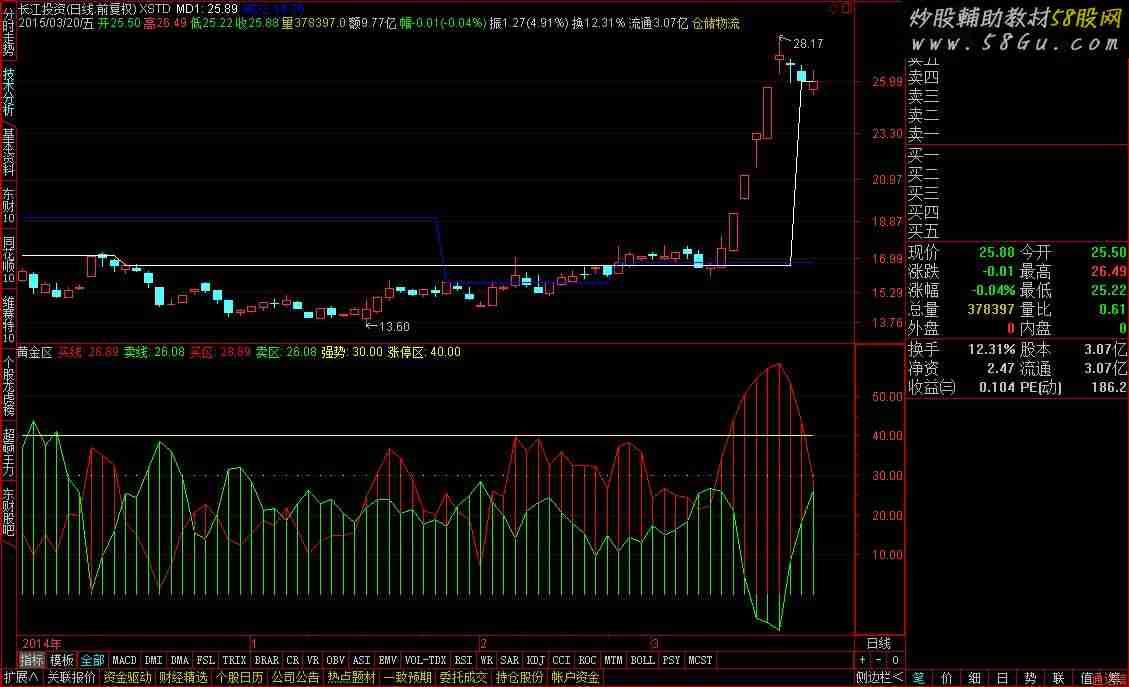Select the 指标 tab

[x=32, y=660]
